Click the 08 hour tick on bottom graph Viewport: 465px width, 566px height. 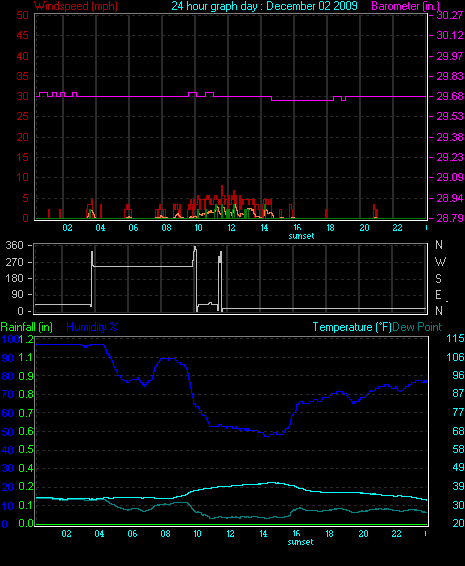(165, 534)
